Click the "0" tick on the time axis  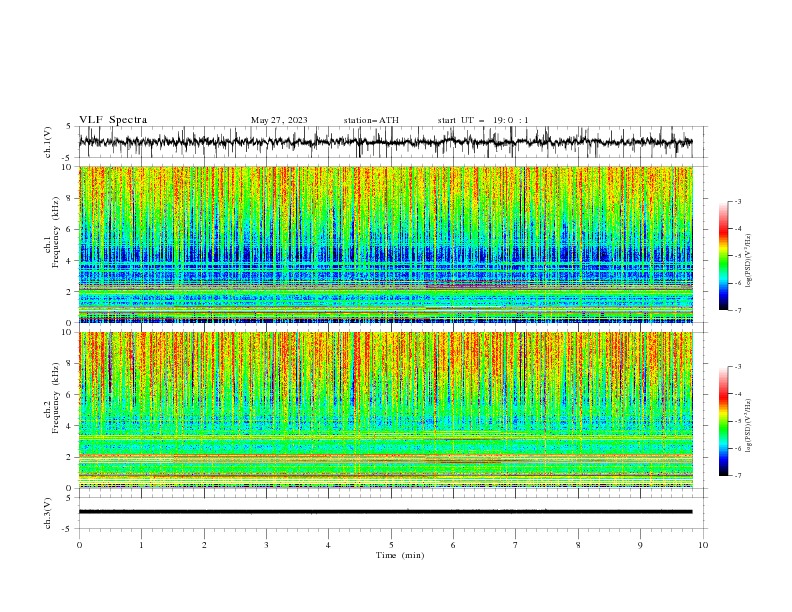pyautogui.click(x=79, y=545)
